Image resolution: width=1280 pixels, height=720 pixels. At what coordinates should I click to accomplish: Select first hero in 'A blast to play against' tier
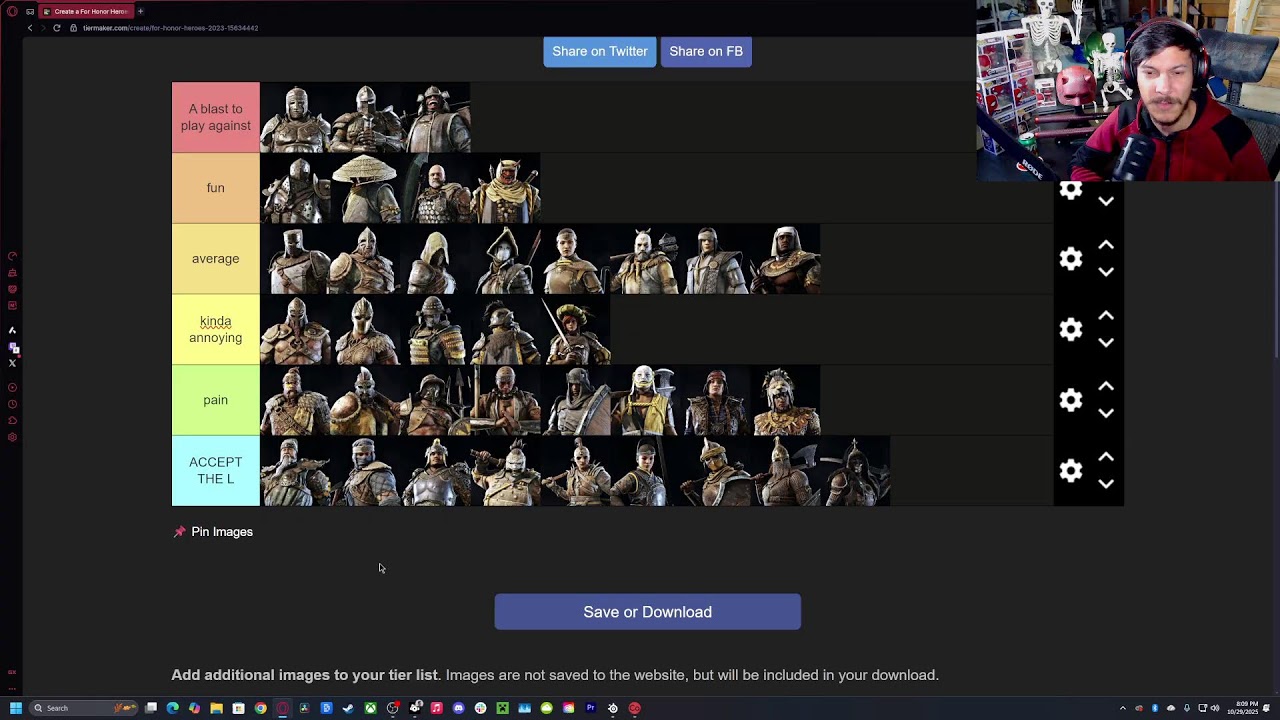[x=295, y=117]
